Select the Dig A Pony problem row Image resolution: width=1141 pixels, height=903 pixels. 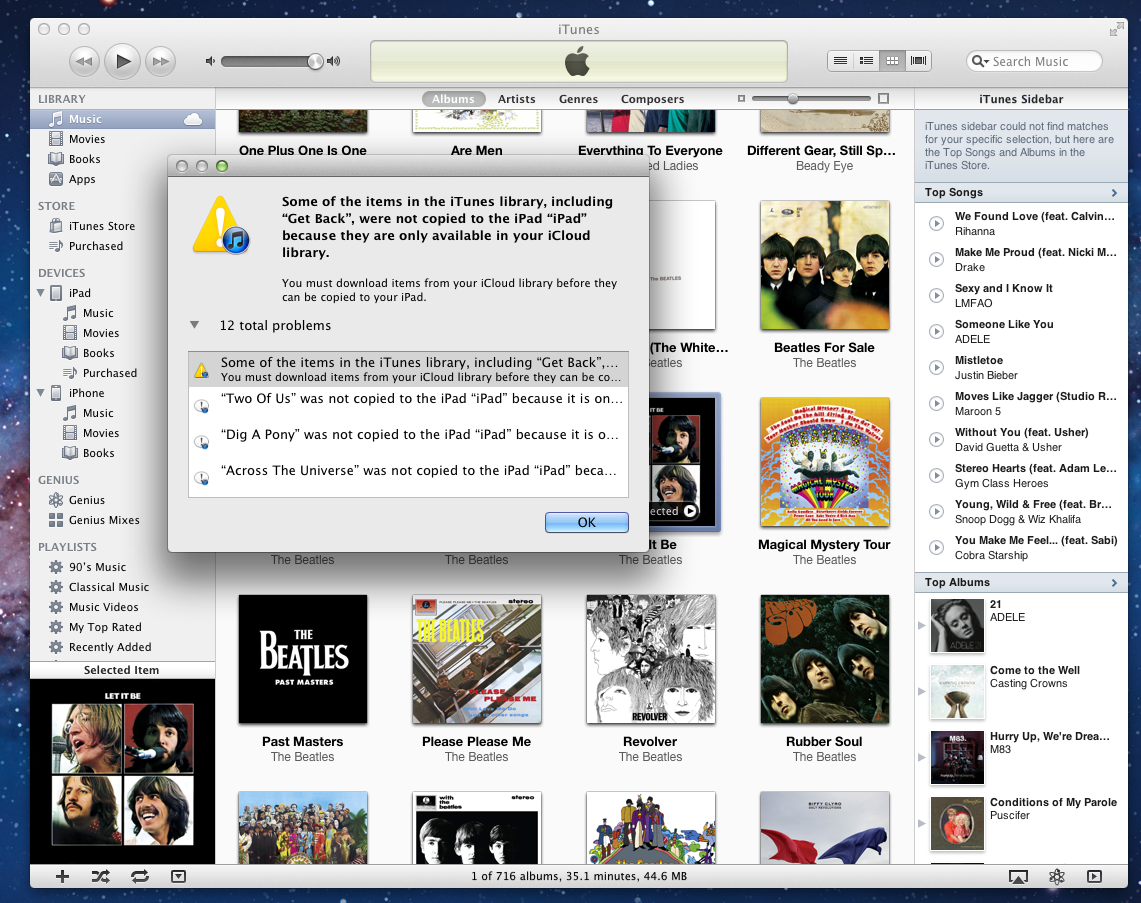[x=408, y=442]
